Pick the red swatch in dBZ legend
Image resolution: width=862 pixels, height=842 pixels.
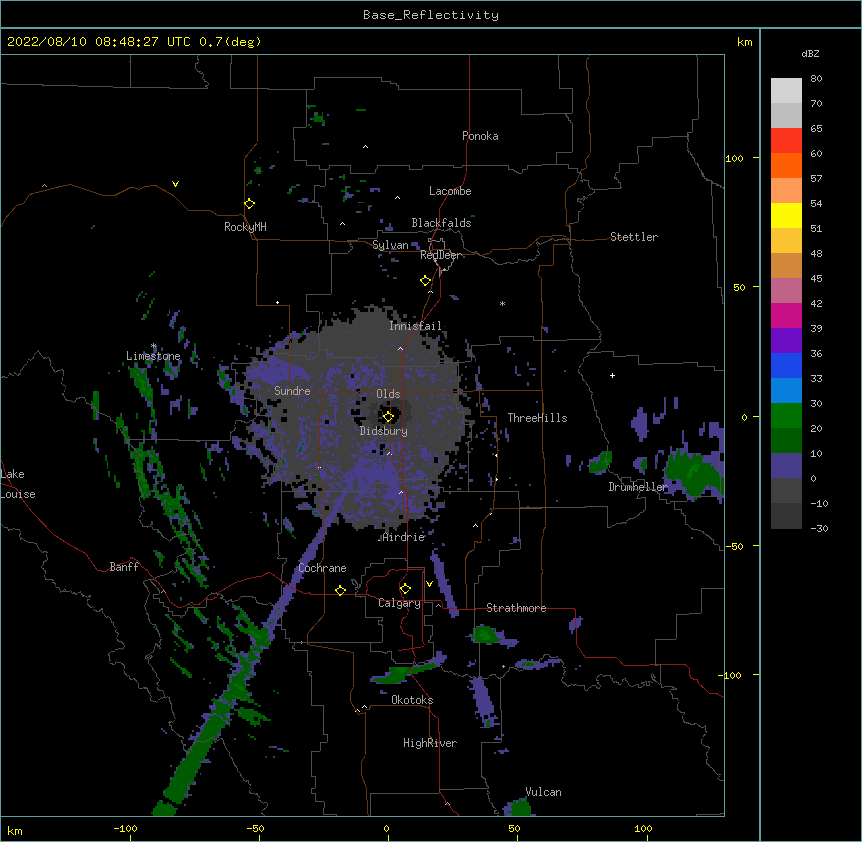click(786, 140)
